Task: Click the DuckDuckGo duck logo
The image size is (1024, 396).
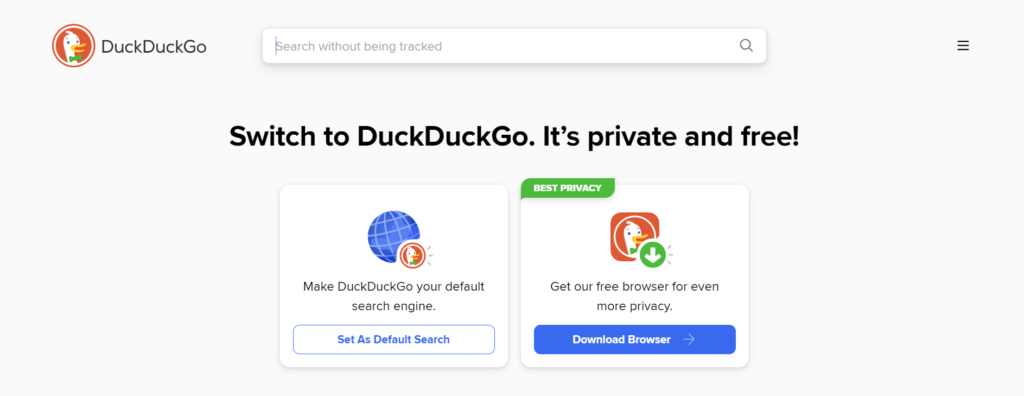Action: [74, 46]
